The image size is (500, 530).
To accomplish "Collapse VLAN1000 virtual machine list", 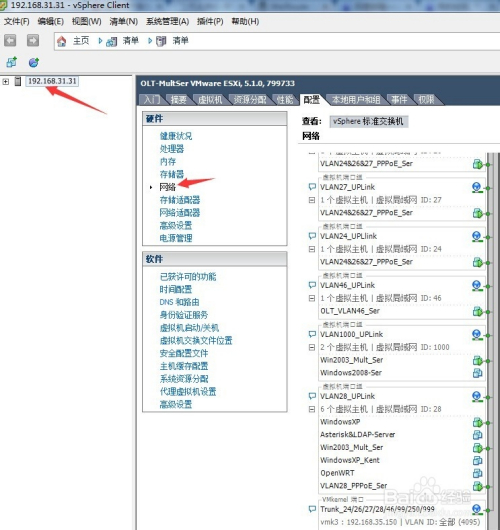I will point(312,347).
